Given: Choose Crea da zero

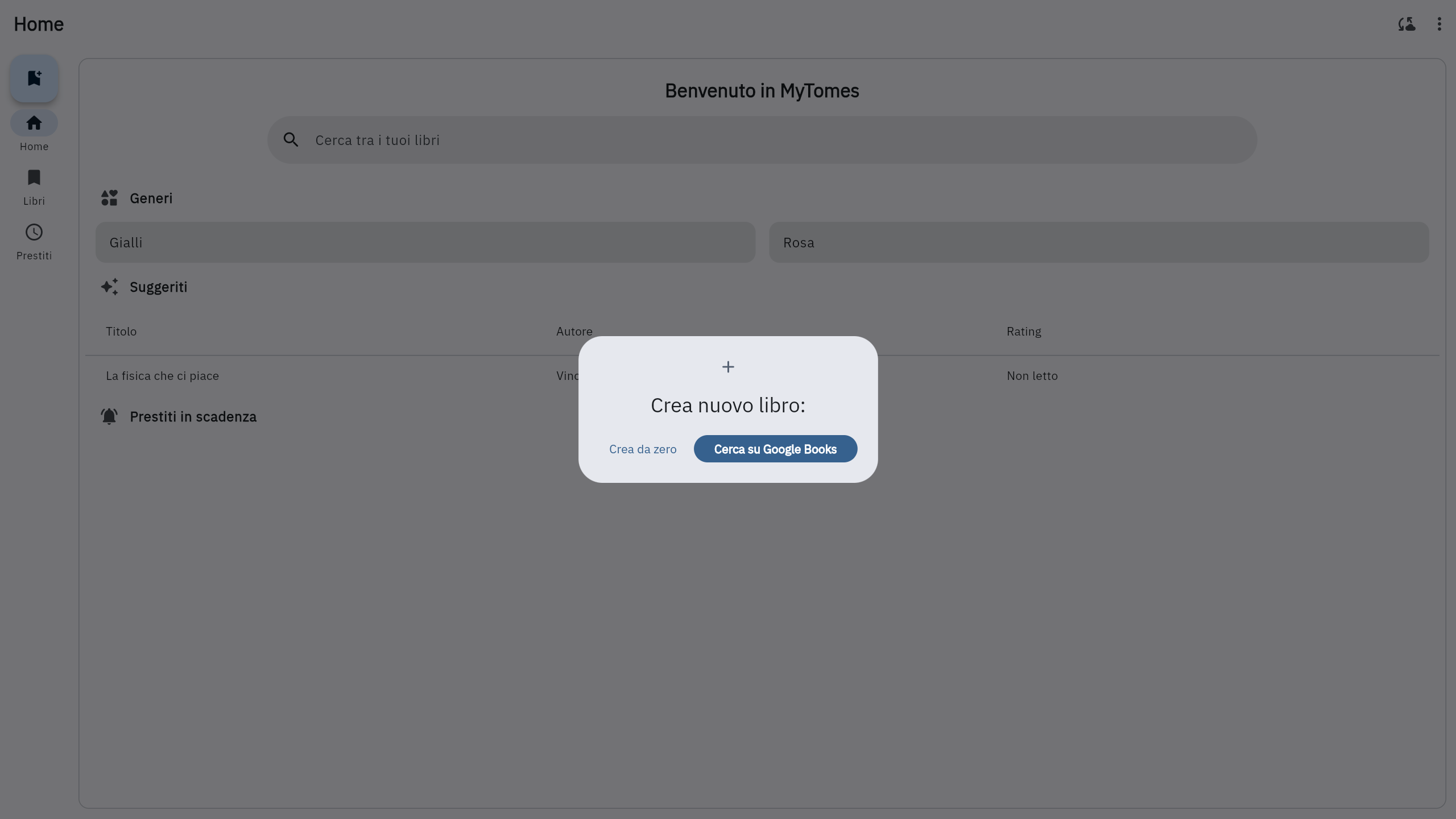Looking at the screenshot, I should pyautogui.click(x=643, y=449).
